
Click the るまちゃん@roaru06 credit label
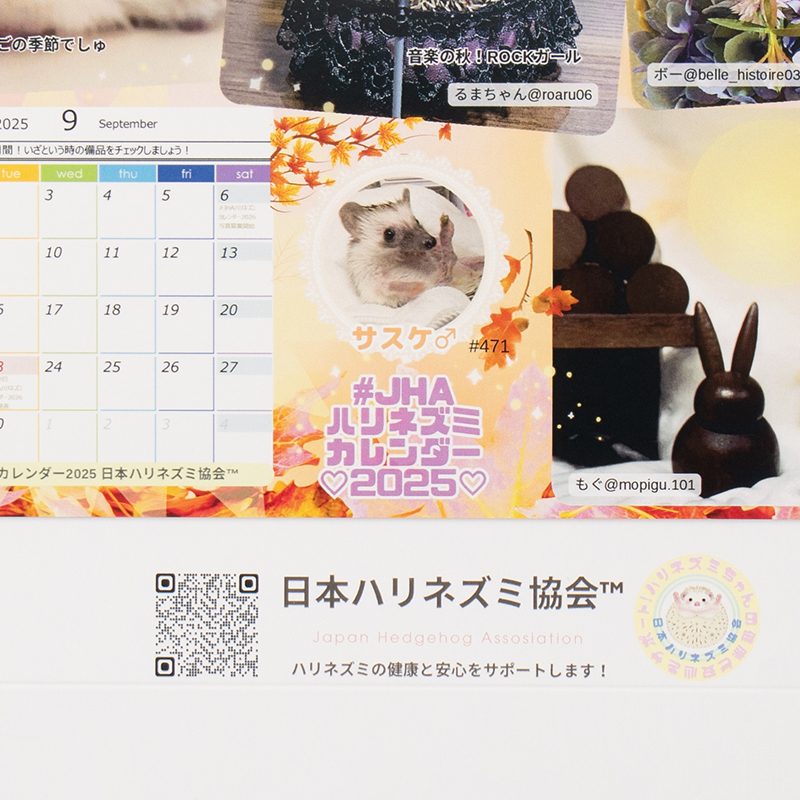tap(523, 94)
